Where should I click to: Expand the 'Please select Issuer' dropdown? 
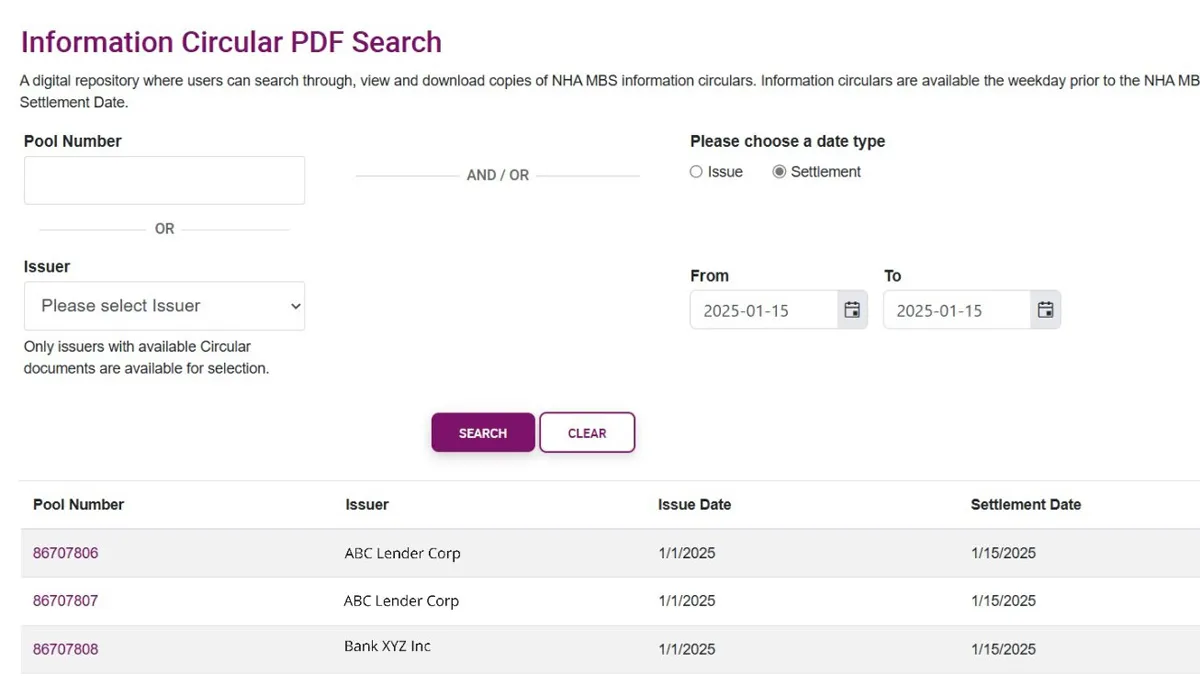pyautogui.click(x=164, y=306)
